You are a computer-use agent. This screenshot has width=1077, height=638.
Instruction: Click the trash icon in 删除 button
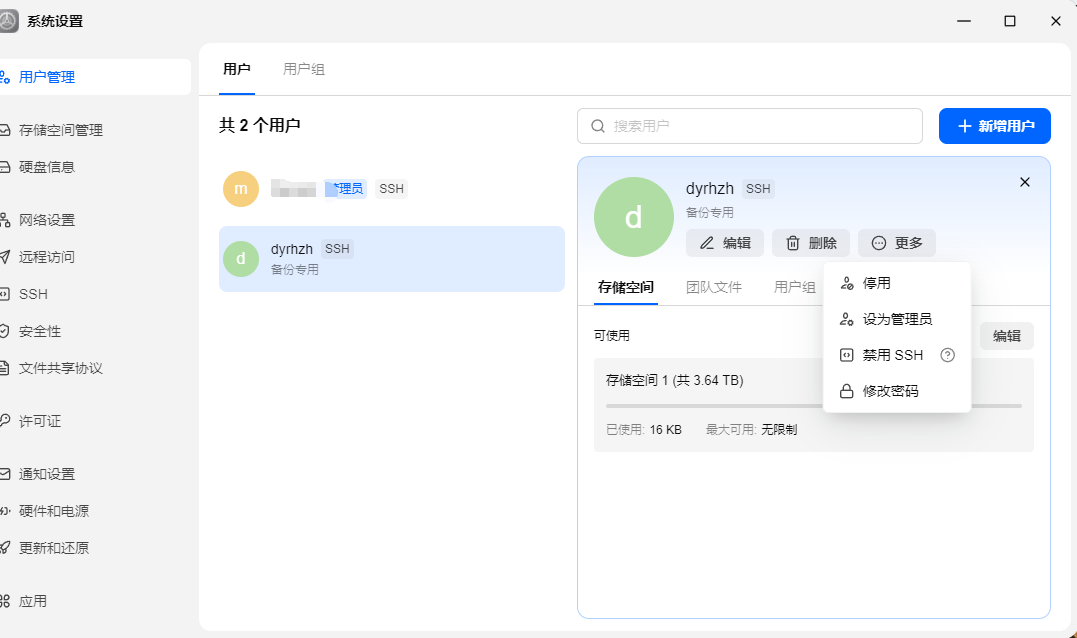click(x=793, y=243)
